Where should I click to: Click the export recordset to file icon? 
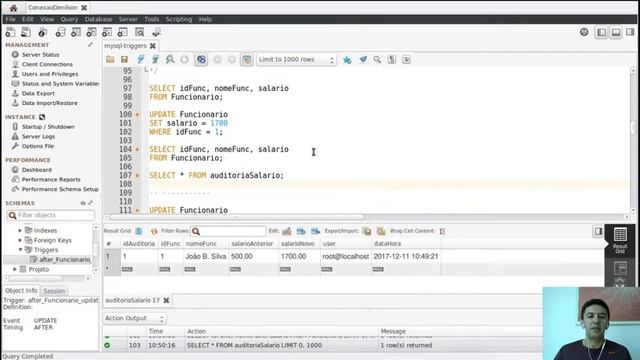click(x=367, y=231)
